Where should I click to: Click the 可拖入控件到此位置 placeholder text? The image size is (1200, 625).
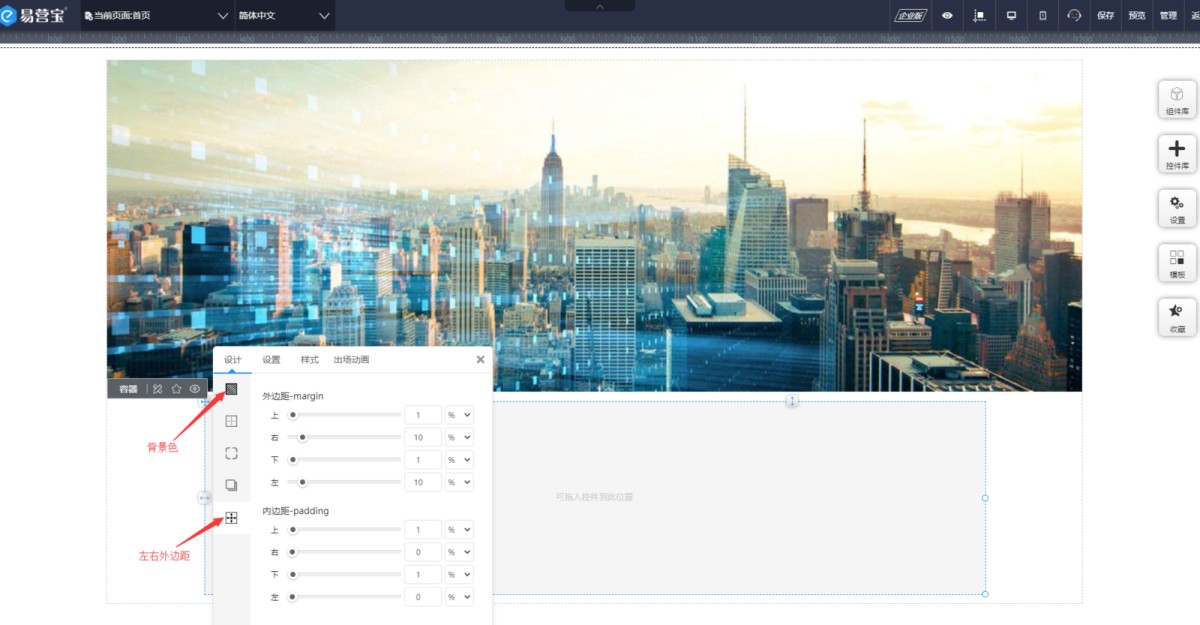point(594,497)
